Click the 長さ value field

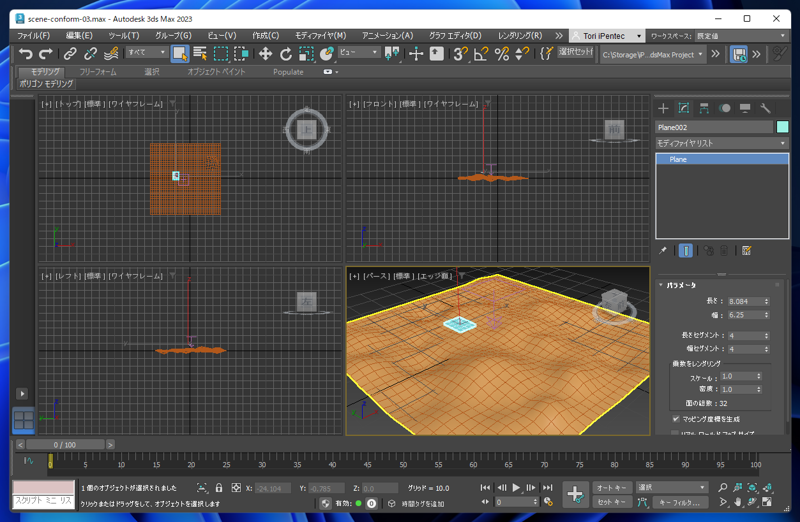point(745,302)
